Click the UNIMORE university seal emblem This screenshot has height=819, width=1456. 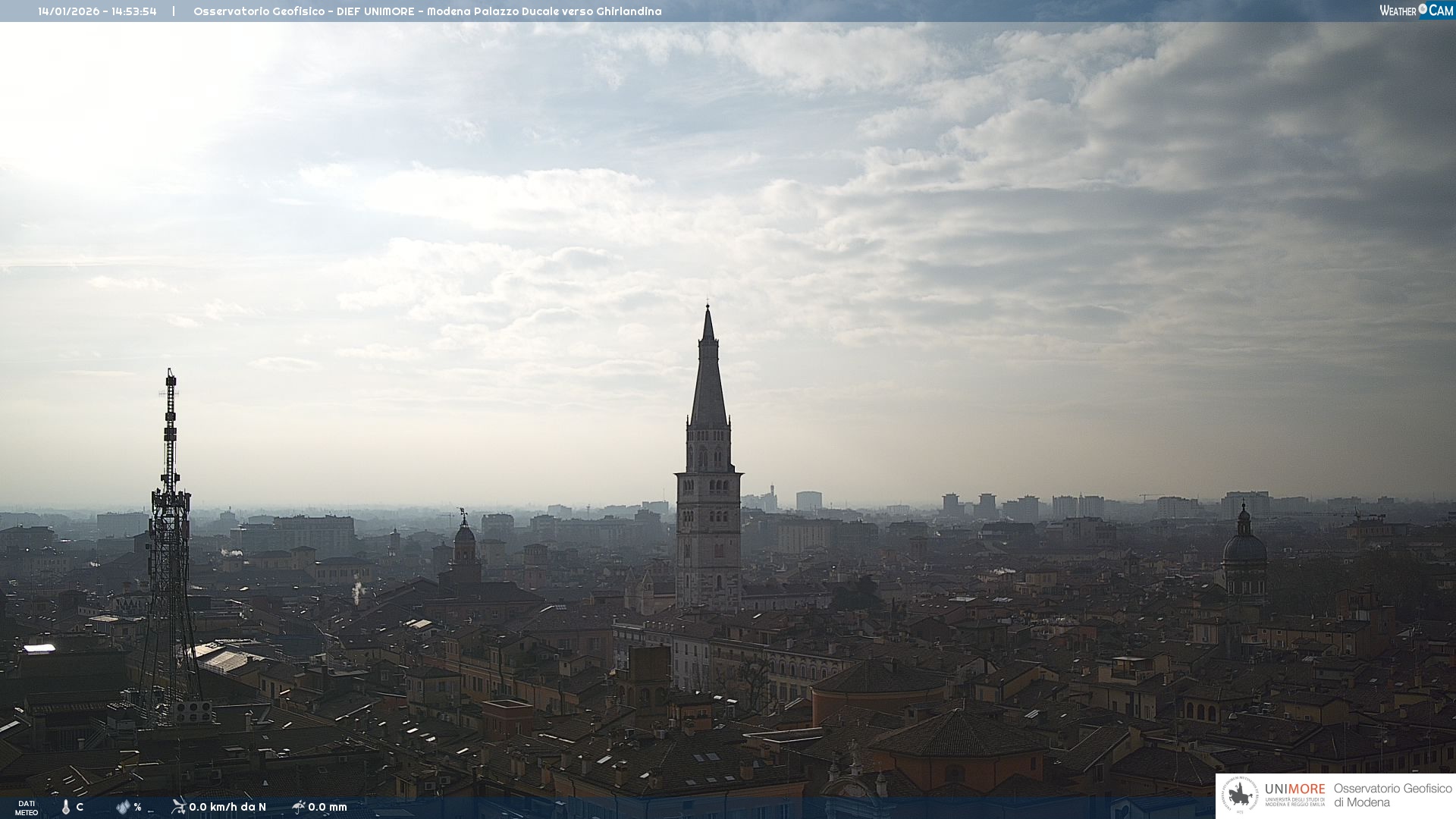click(1240, 795)
